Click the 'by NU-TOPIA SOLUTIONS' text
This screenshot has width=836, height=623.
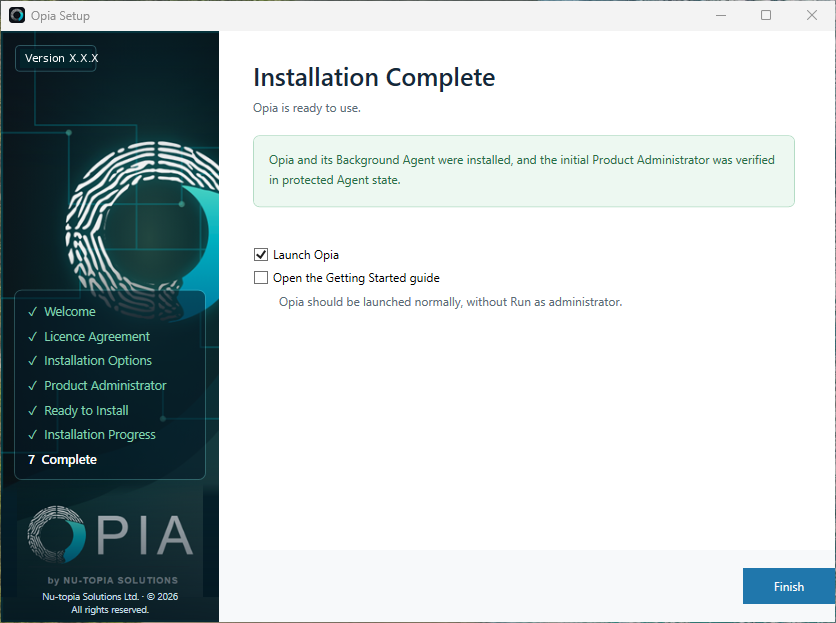[112, 580]
